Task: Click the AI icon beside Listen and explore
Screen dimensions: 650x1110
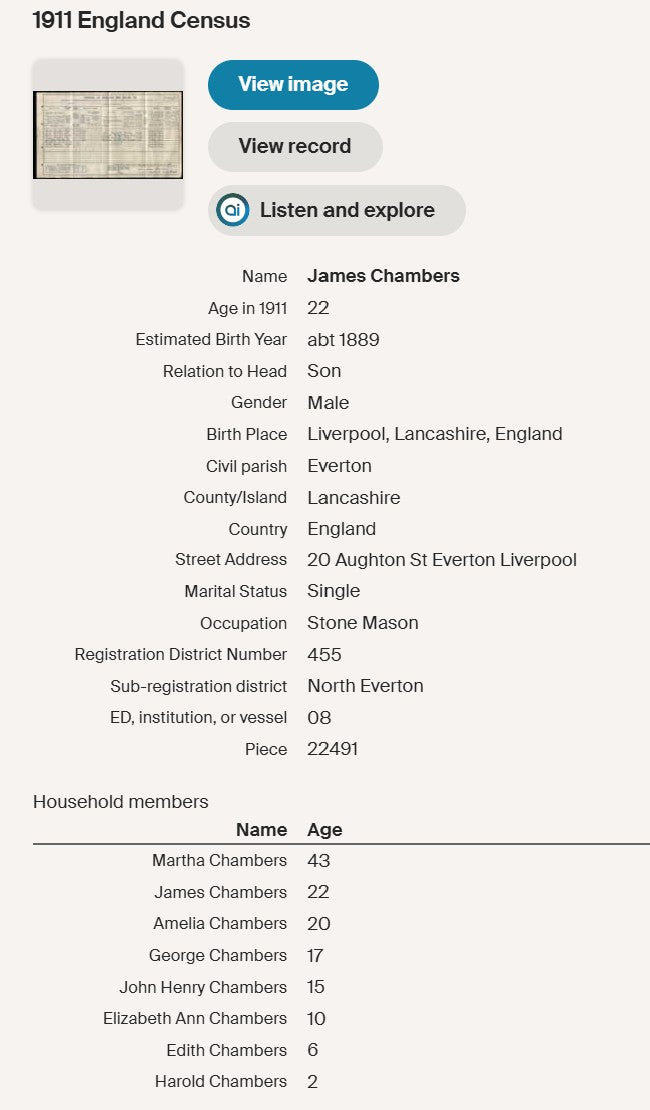Action: pos(233,210)
